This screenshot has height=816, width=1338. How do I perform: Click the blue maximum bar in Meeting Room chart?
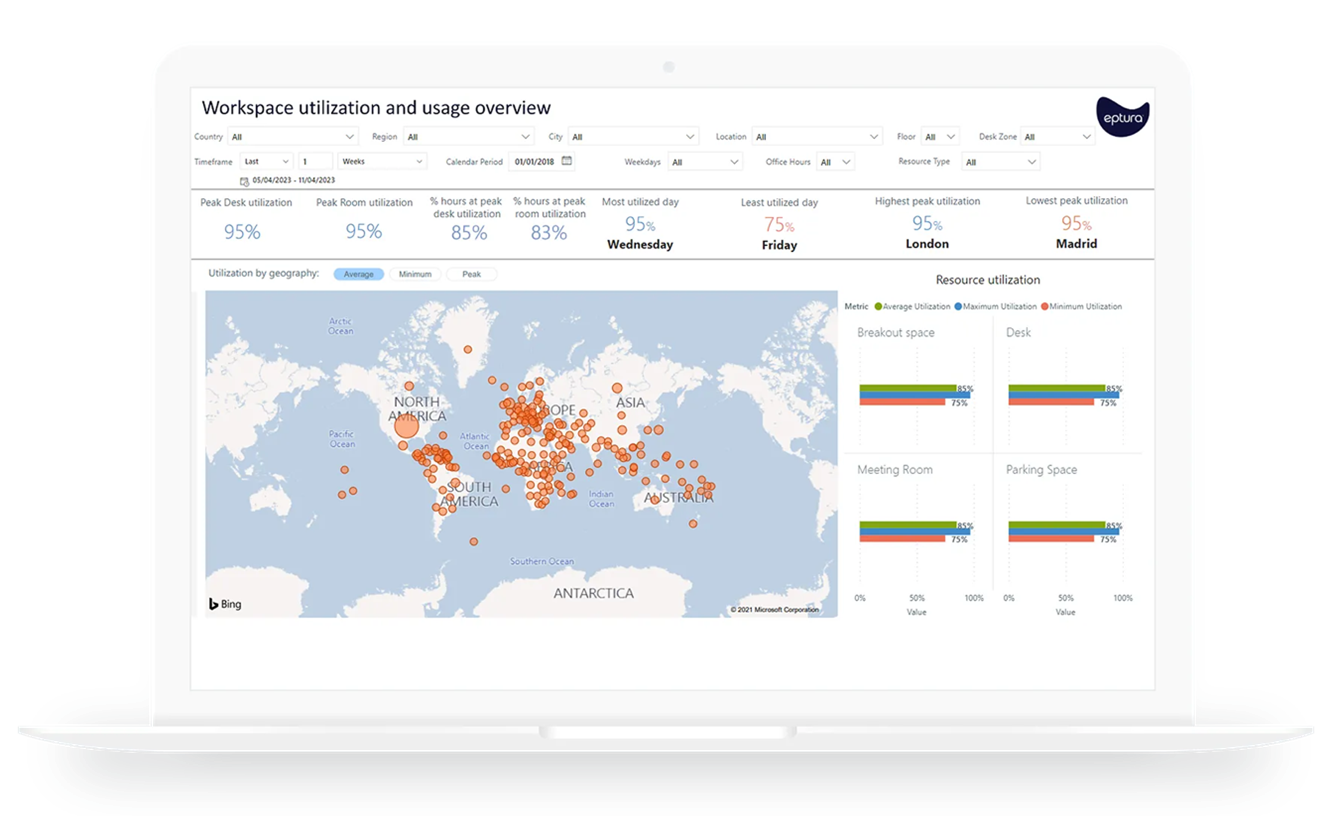(914, 532)
